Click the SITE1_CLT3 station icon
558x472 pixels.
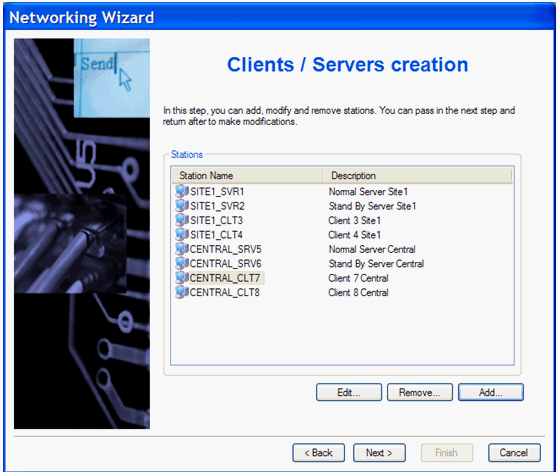click(x=182, y=220)
